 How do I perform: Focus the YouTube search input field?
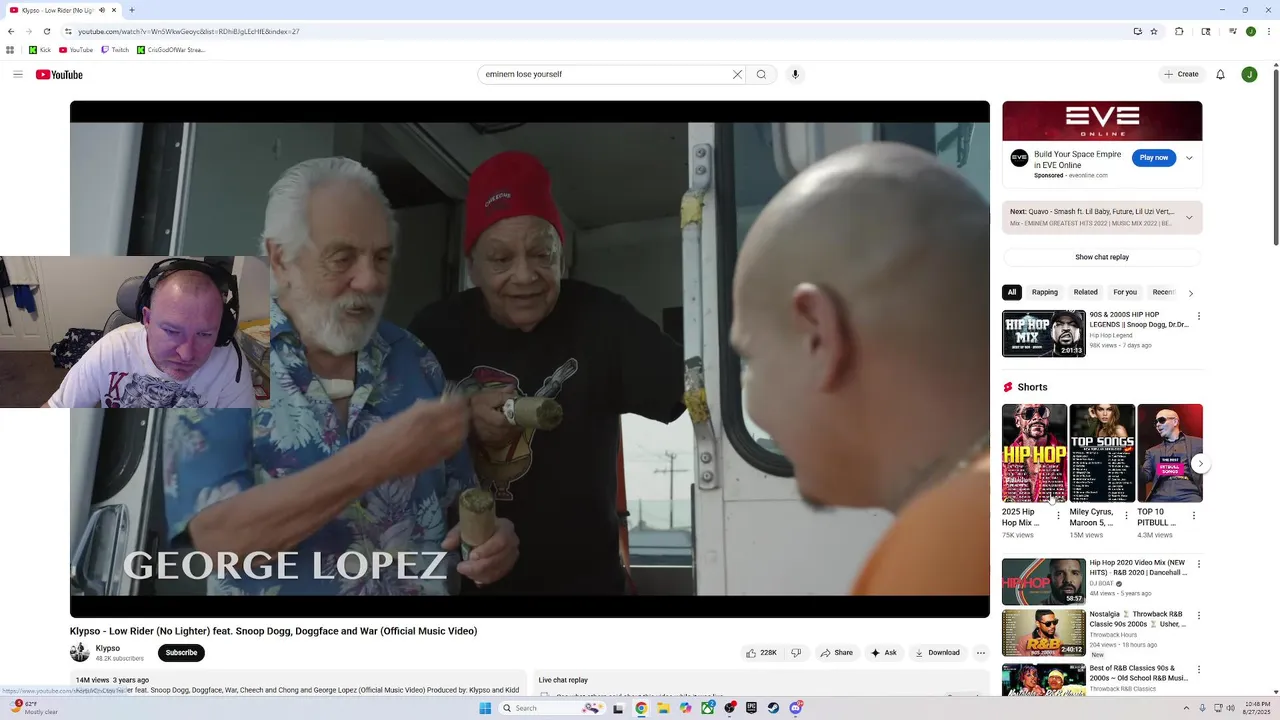coord(606,74)
